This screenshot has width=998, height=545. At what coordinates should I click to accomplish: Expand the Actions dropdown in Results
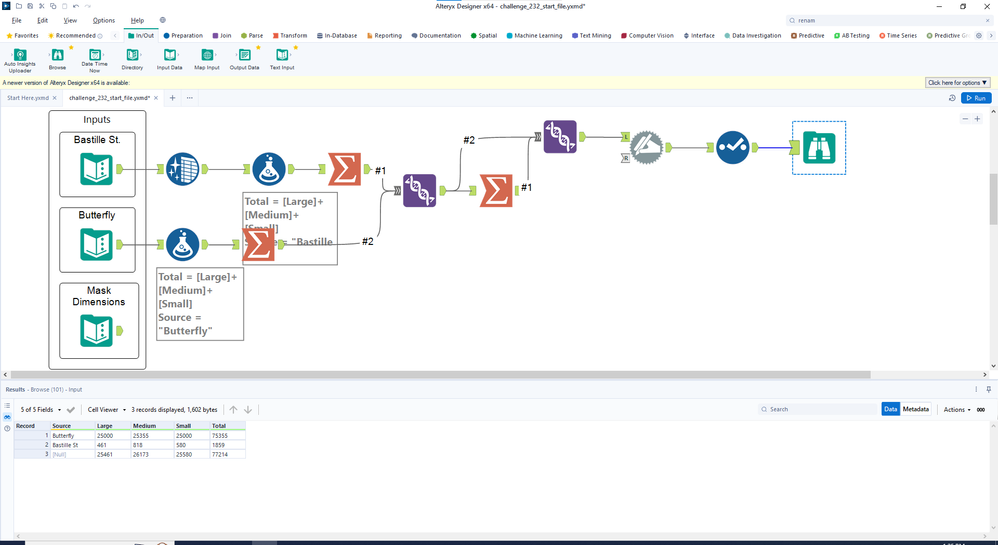click(x=957, y=409)
